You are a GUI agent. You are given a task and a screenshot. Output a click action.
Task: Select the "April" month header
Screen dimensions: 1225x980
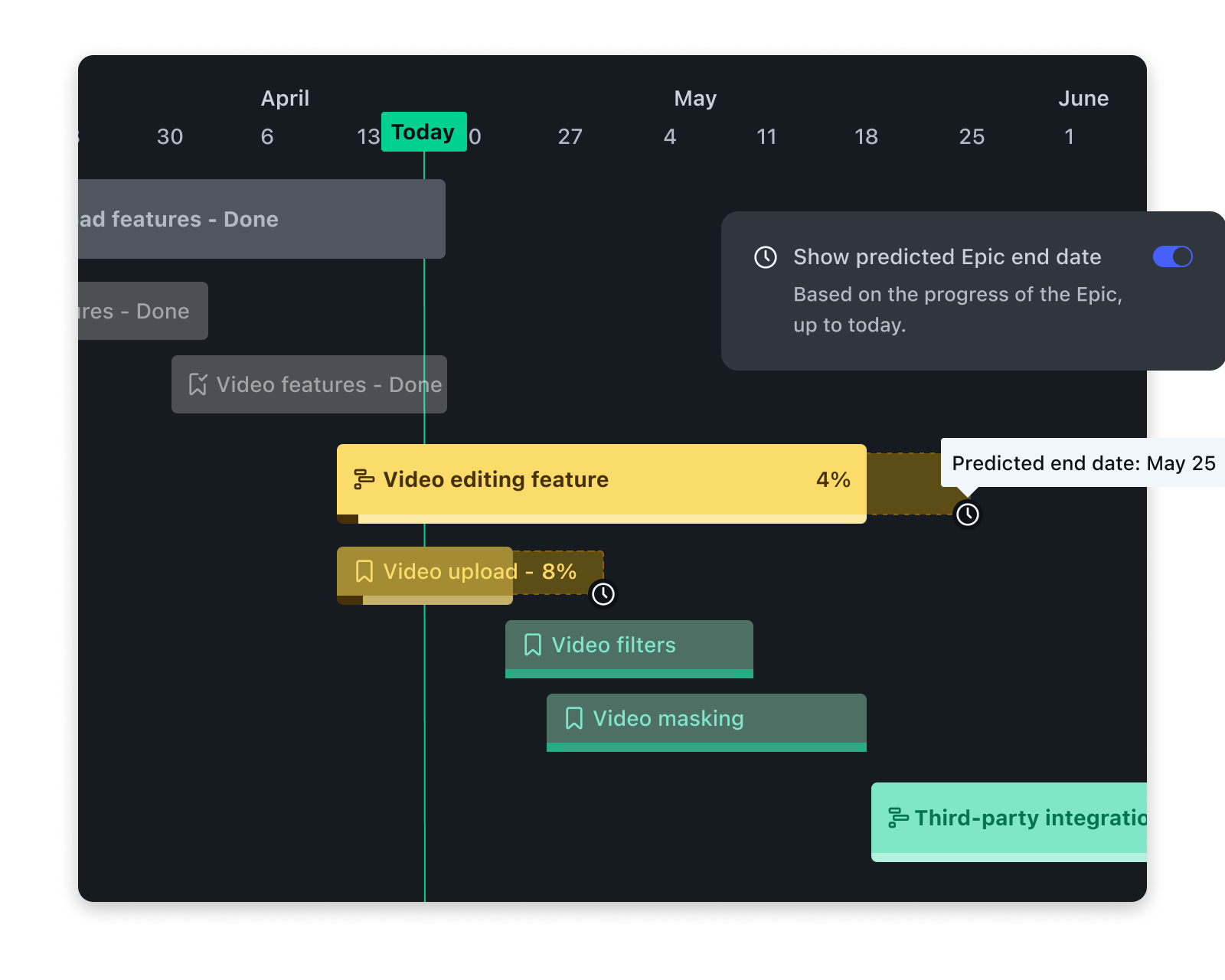tap(285, 97)
